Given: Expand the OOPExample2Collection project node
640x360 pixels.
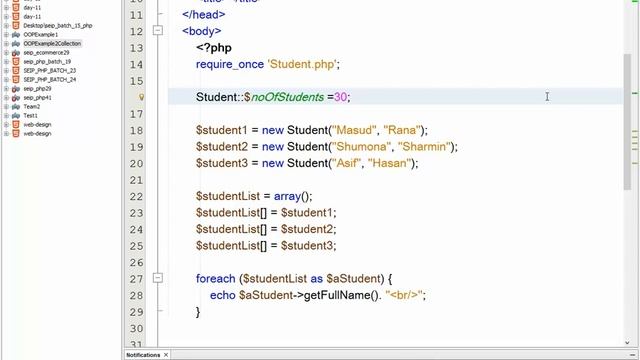Looking at the screenshot, I should tap(6, 44).
